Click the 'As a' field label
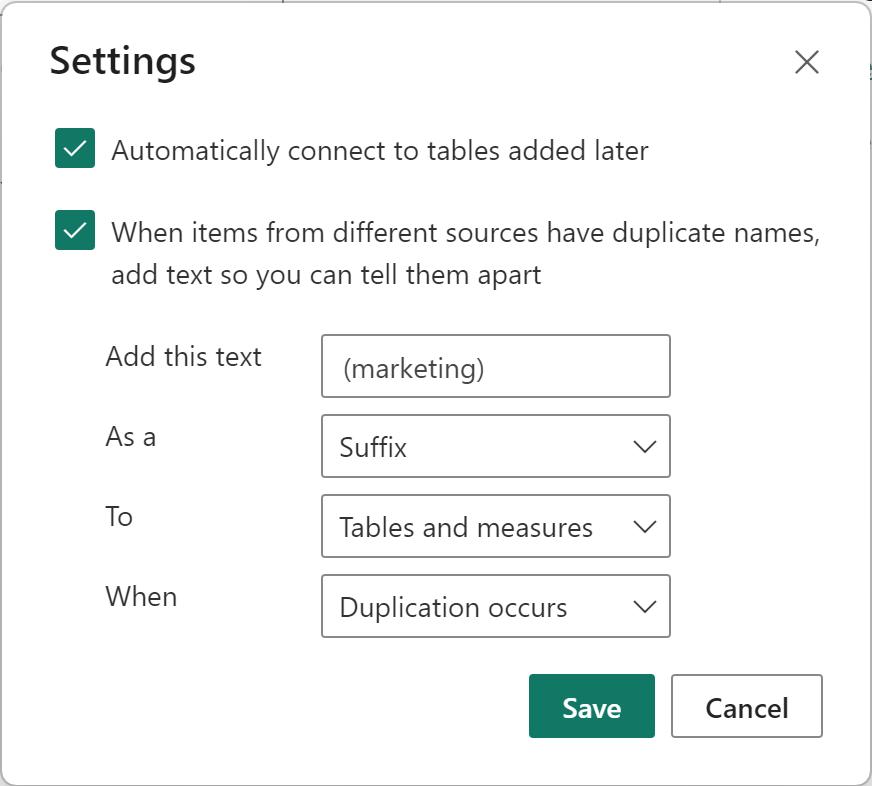Image resolution: width=872 pixels, height=786 pixels. pos(131,437)
